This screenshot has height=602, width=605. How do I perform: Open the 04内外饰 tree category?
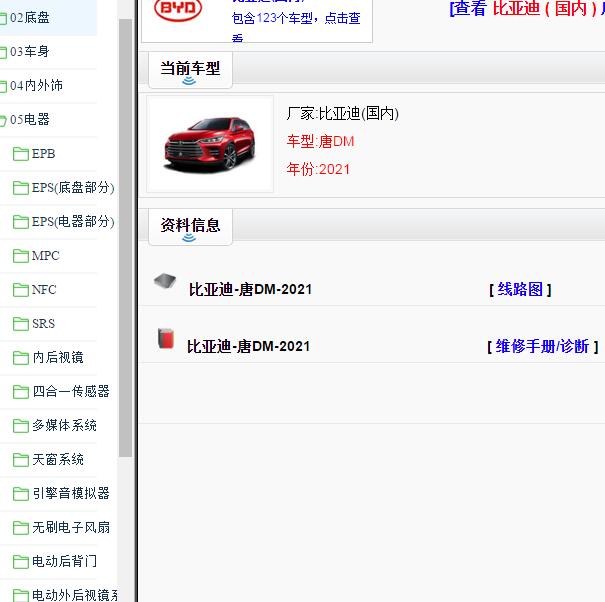36,86
